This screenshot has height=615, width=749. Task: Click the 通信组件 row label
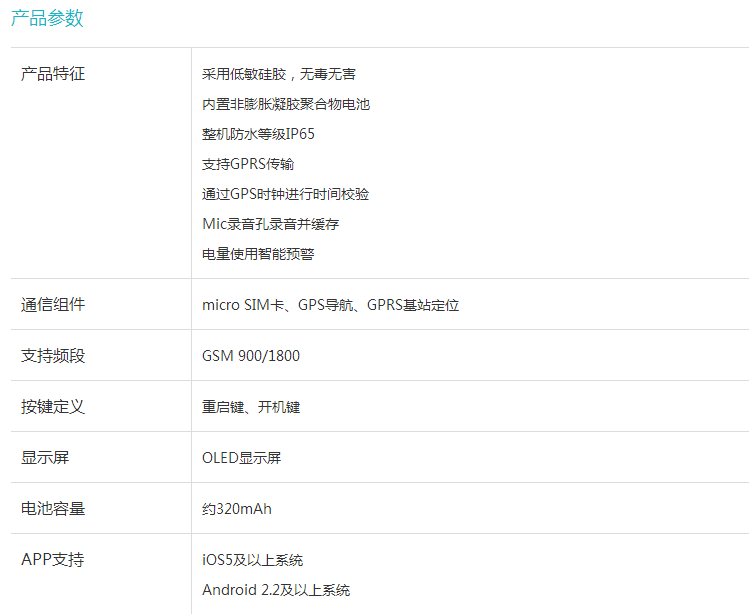[x=53, y=305]
